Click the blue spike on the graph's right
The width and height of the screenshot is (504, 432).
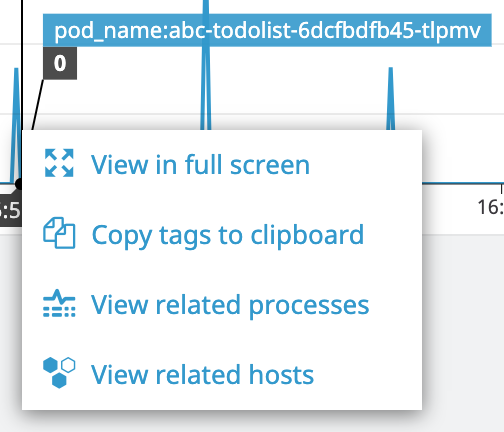click(x=391, y=99)
